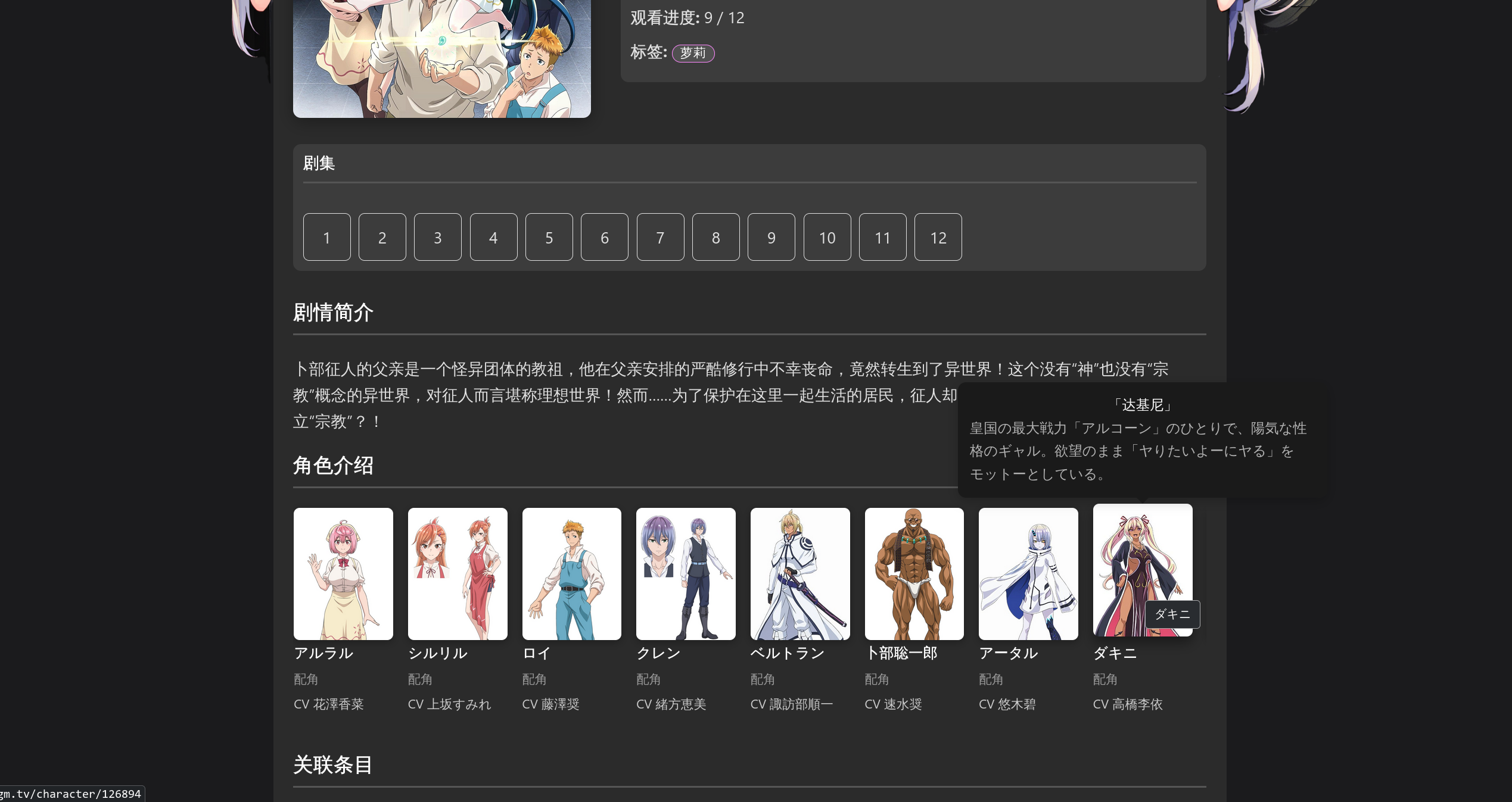Click voice actor 花澤香菜
This screenshot has height=802, width=1512.
coord(338,704)
